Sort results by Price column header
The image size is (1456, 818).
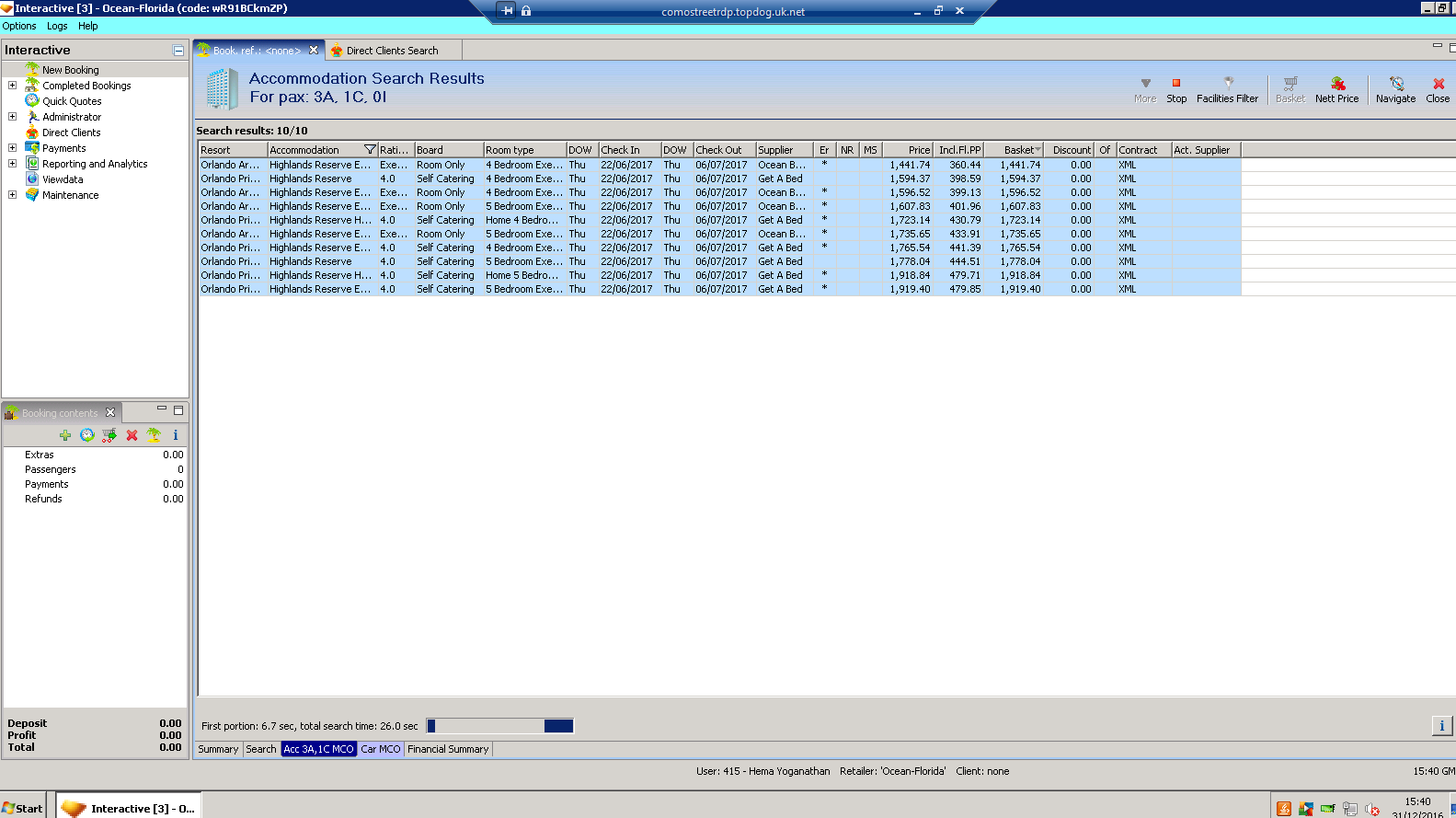908,150
